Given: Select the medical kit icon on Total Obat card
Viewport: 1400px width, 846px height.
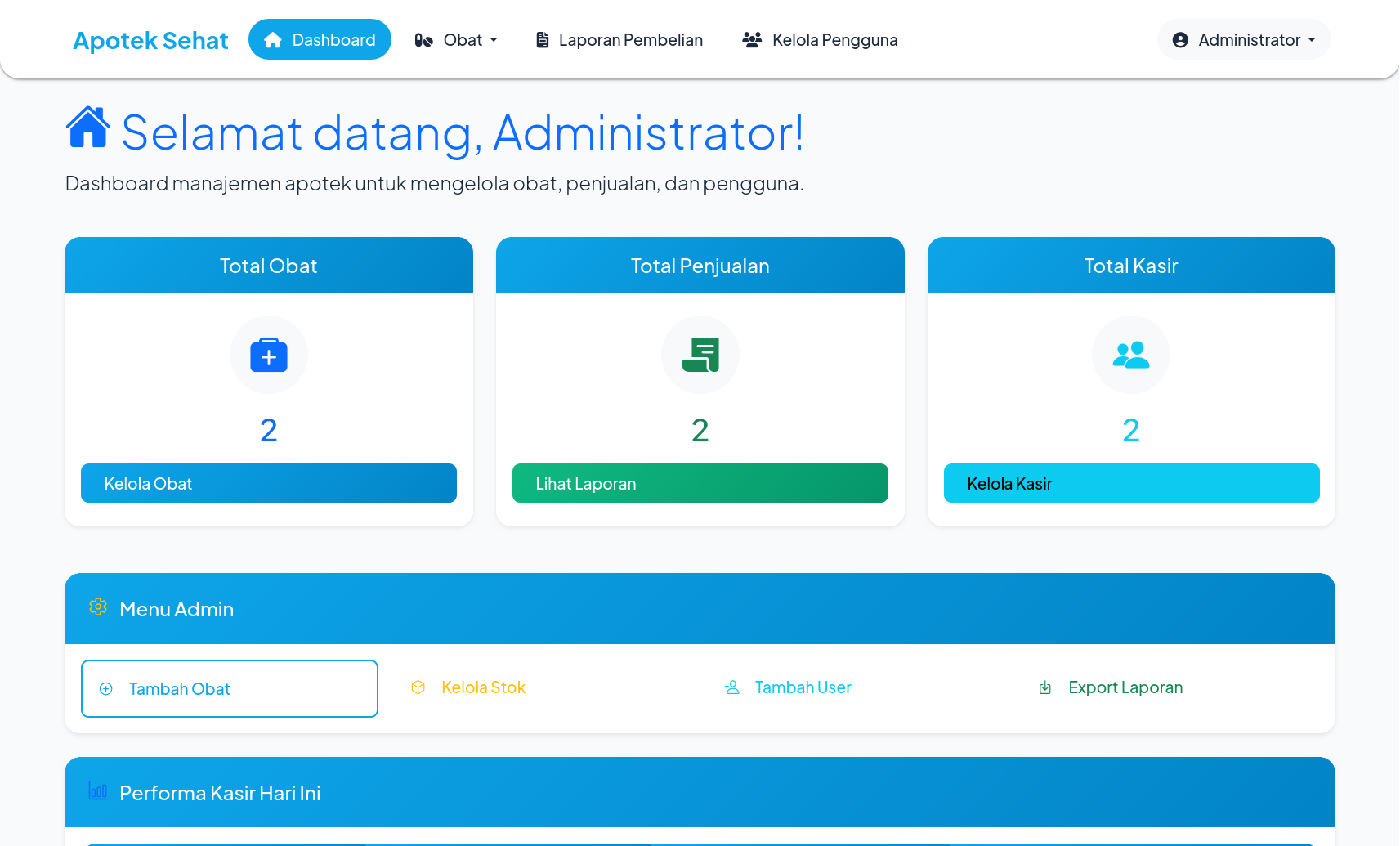Looking at the screenshot, I should coord(268,355).
